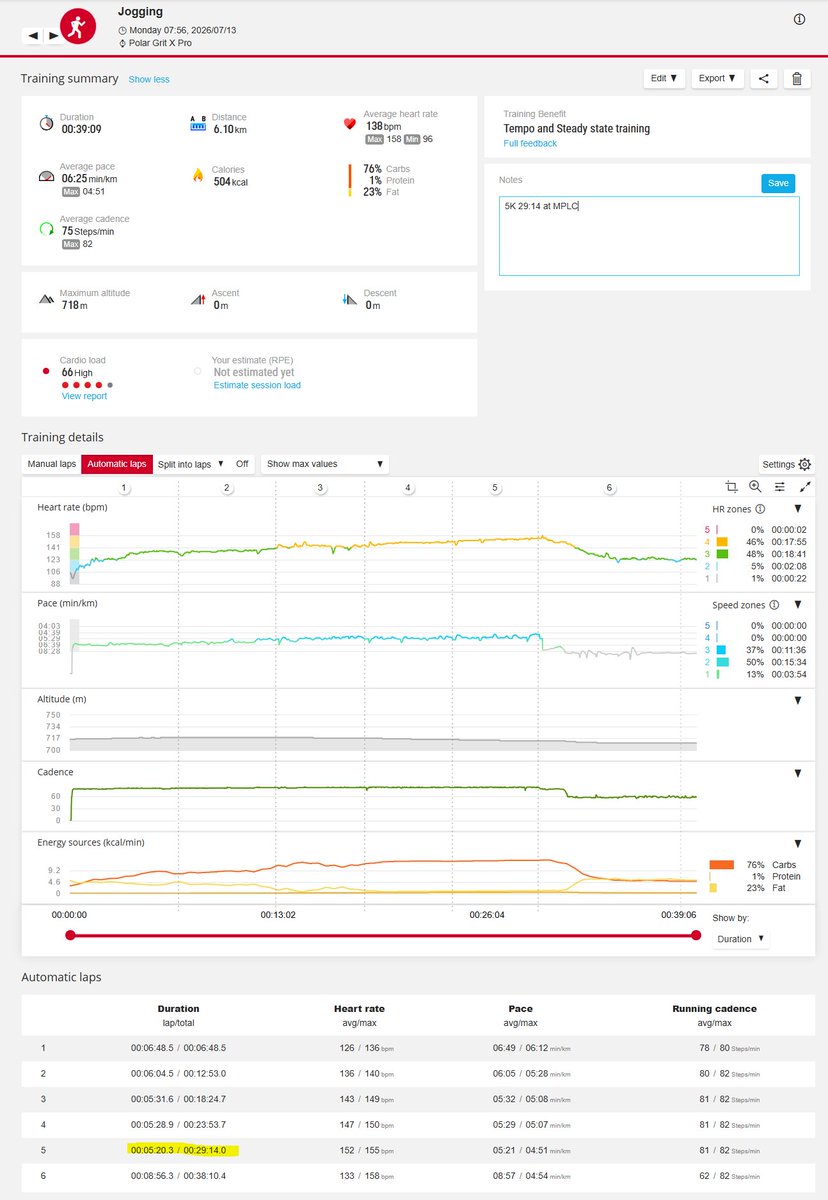
Task: Click Estimate session load link
Action: tap(257, 386)
